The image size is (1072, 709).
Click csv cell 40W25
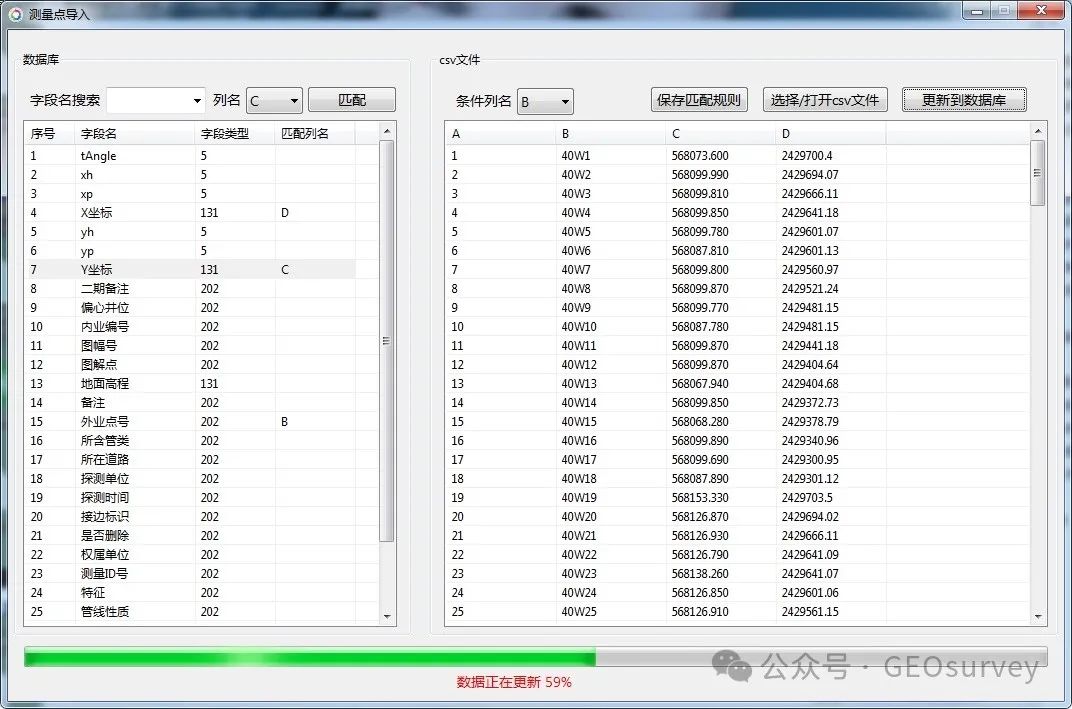[578, 612]
